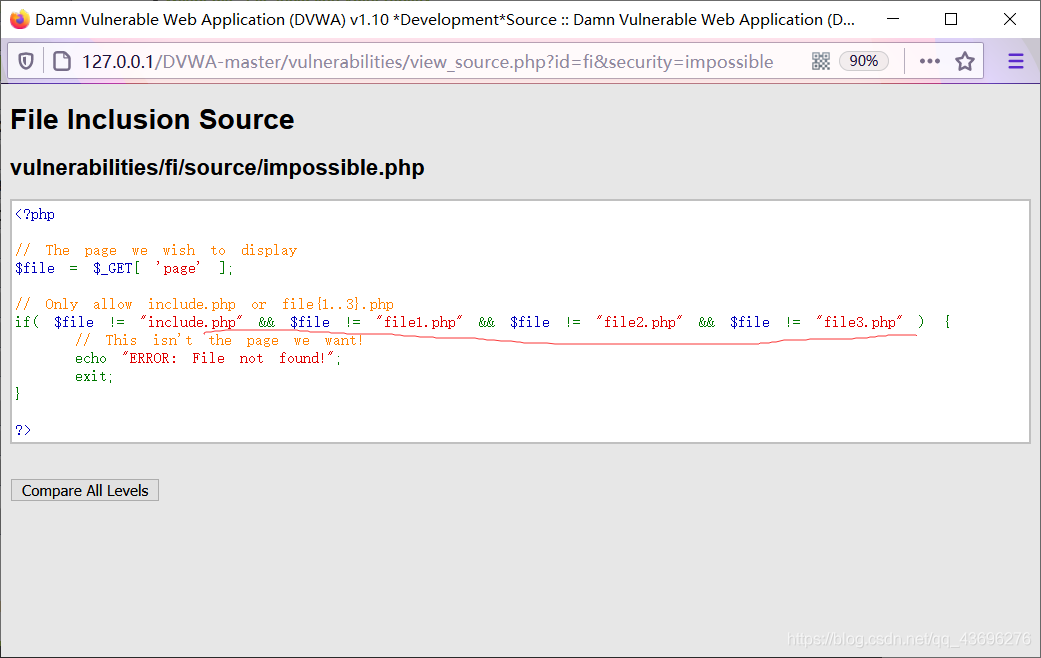The width and height of the screenshot is (1041, 658).
Task: Click the exit; statement
Action: tap(94, 376)
